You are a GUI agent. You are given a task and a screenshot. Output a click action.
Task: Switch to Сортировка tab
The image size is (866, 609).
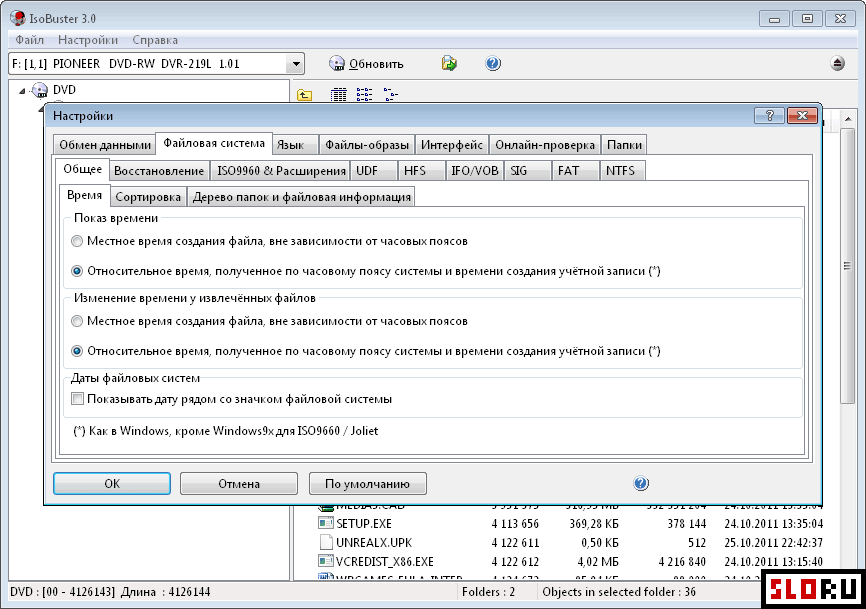pyautogui.click(x=148, y=197)
